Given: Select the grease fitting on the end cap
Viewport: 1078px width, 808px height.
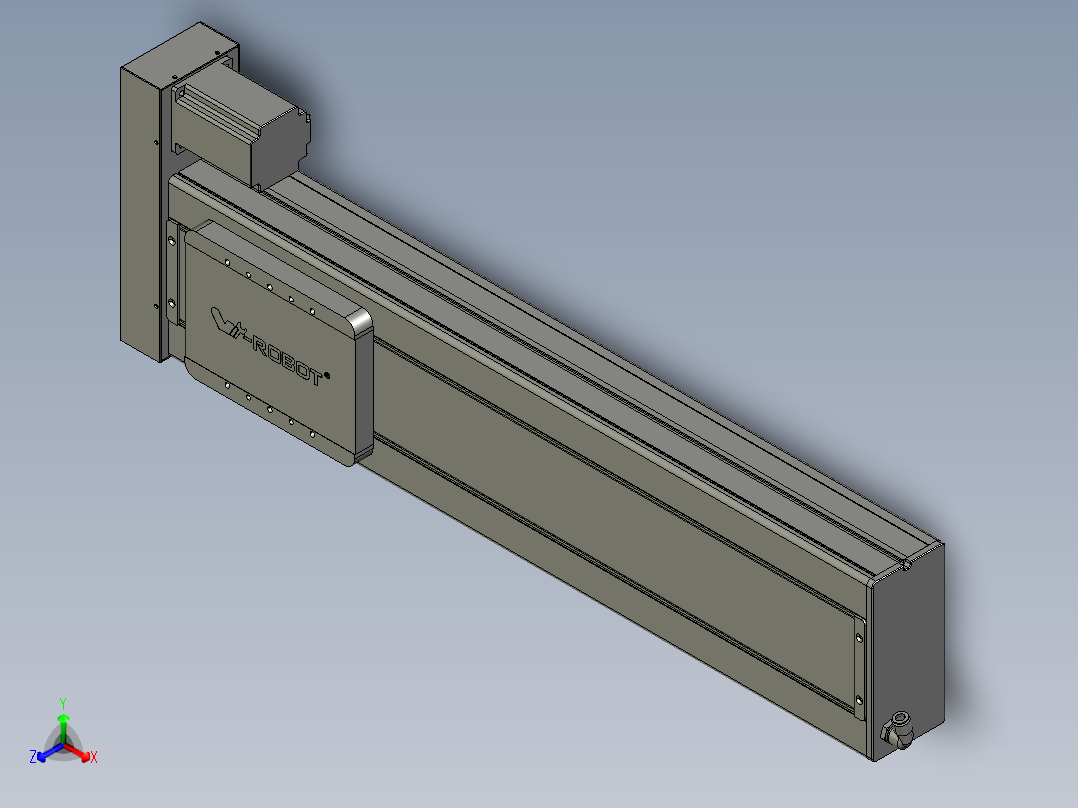Looking at the screenshot, I should tap(899, 730).
